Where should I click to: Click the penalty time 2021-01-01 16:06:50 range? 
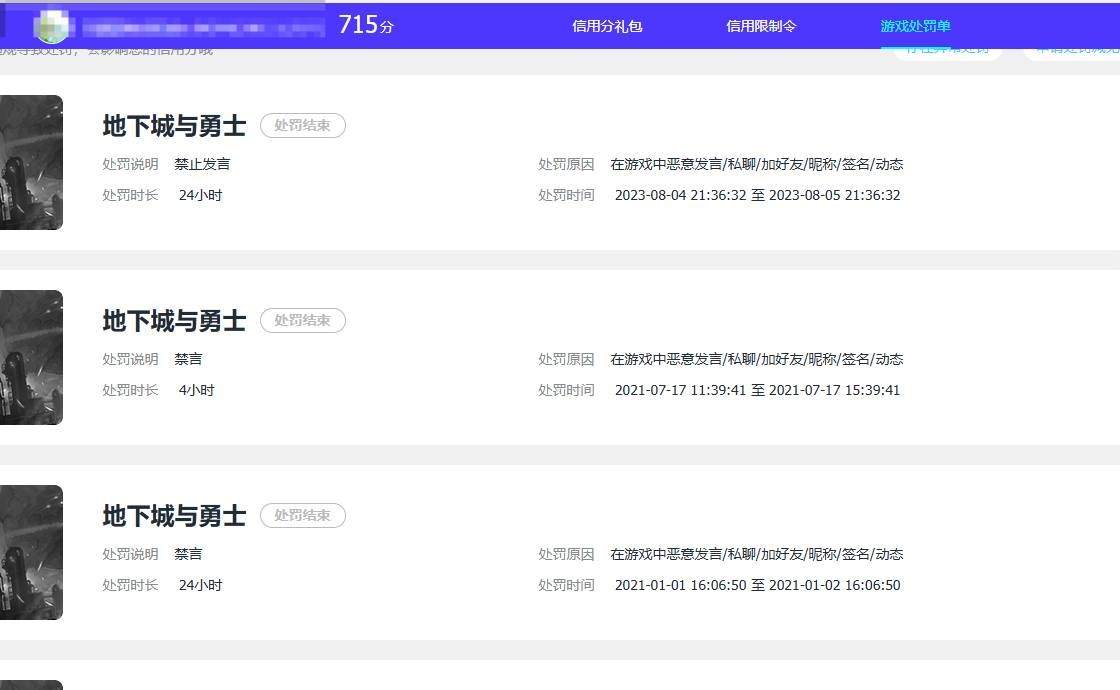(757, 585)
